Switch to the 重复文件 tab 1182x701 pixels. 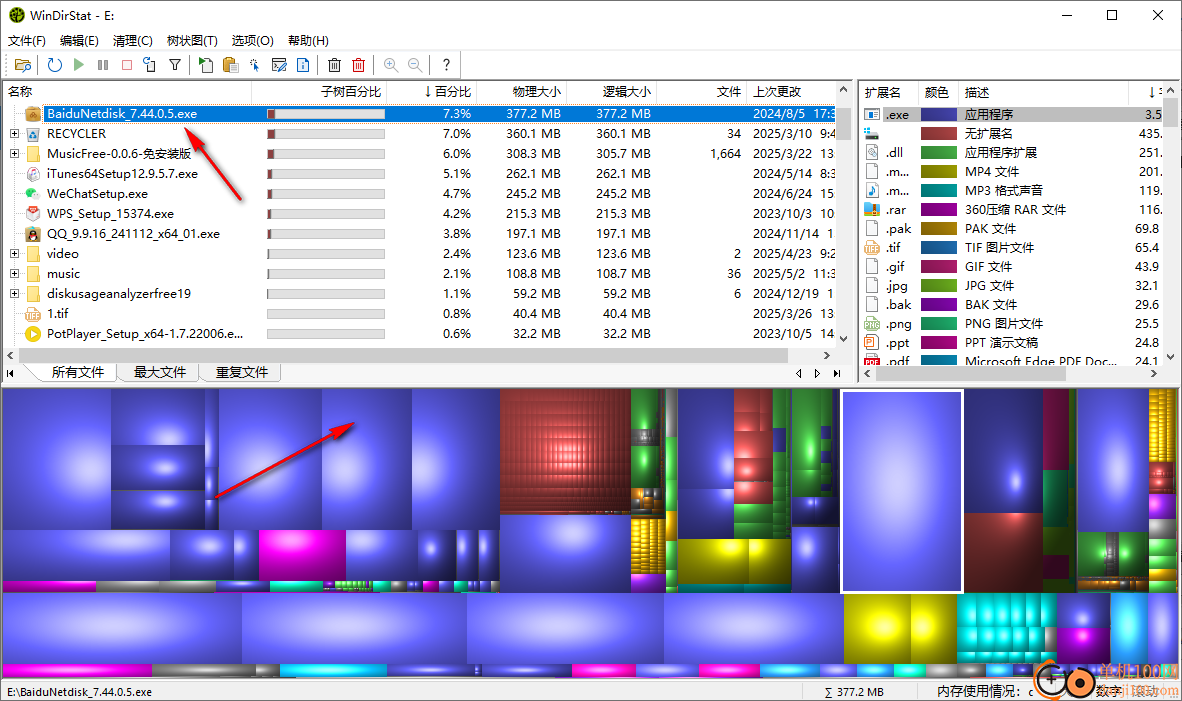(x=241, y=372)
